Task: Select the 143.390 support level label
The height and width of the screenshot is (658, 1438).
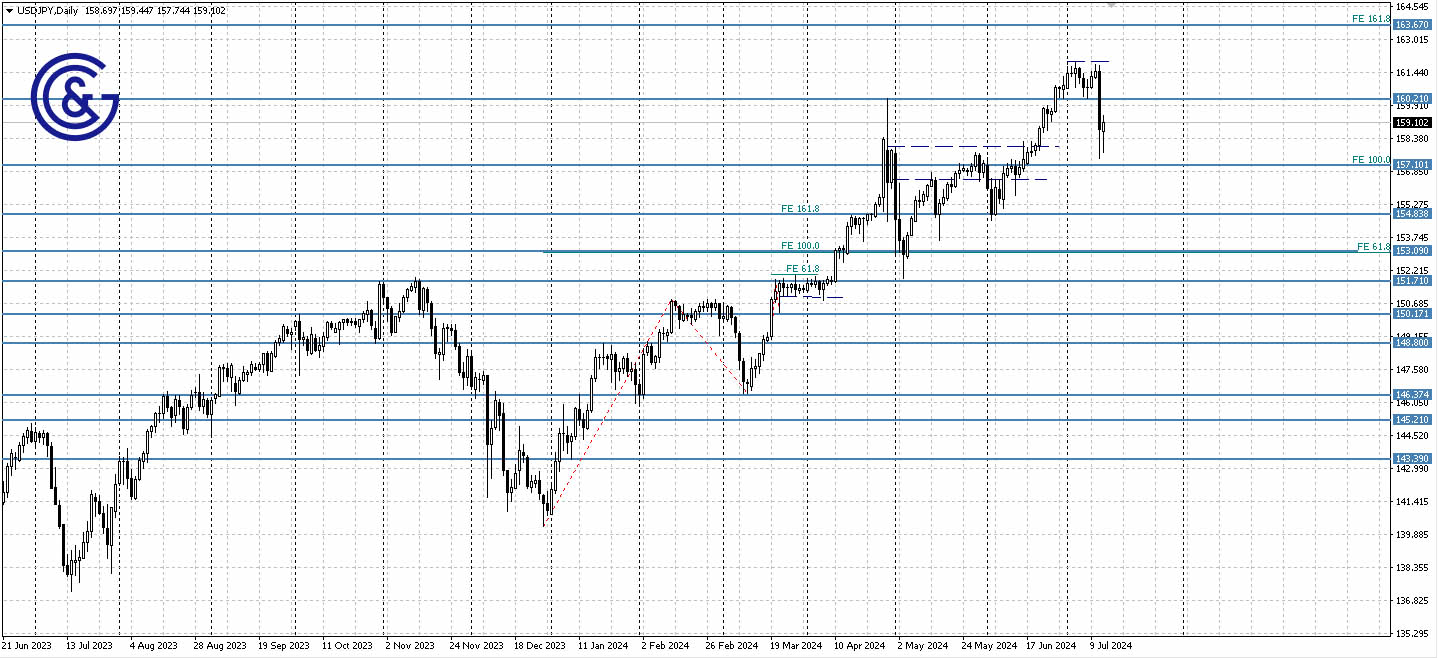Action: tap(1413, 458)
